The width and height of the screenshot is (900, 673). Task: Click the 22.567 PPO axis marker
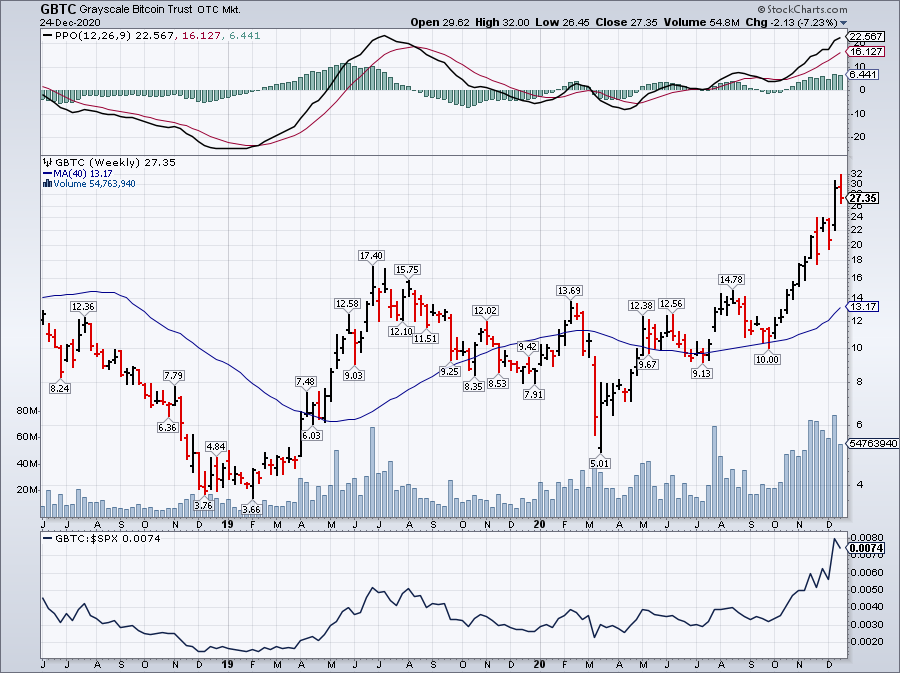pyautogui.click(x=866, y=36)
